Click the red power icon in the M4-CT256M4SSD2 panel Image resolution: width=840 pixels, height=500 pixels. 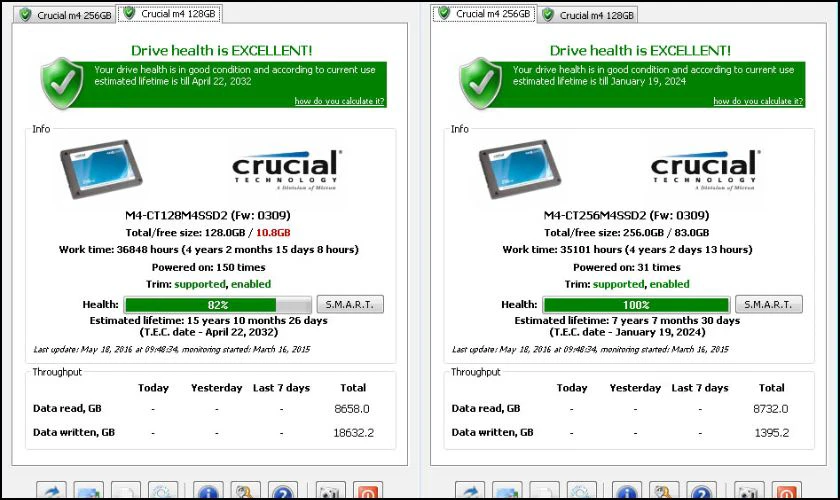(786, 490)
